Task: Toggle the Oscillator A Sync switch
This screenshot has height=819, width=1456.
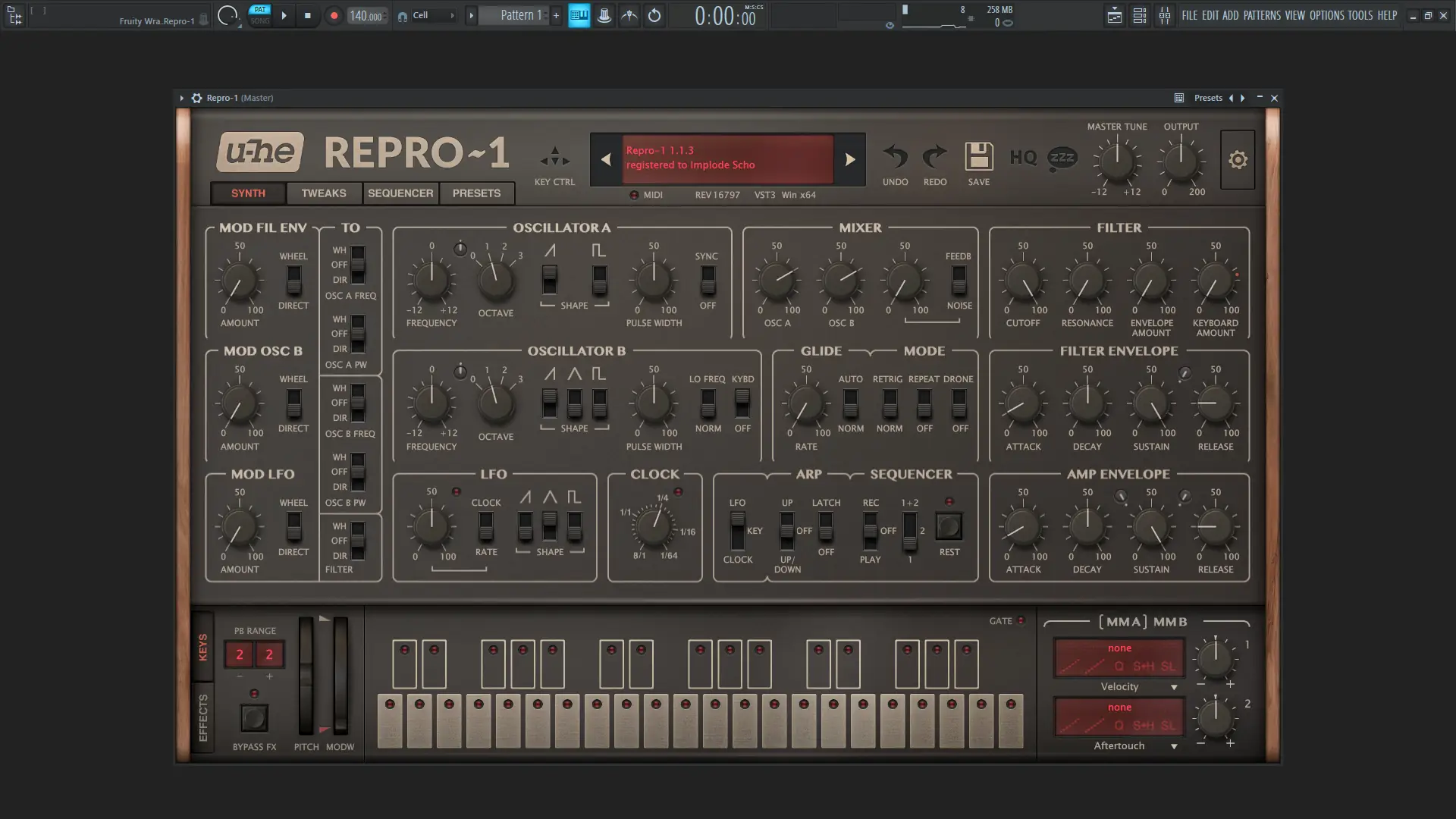Action: click(x=708, y=280)
